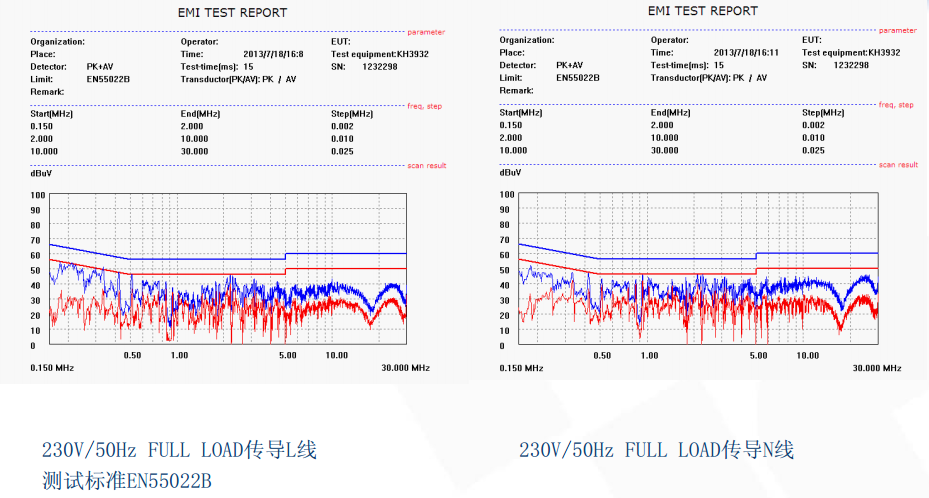The image size is (929, 498).
Task: Click the 测试标准EN55022B text
Action: 126,481
